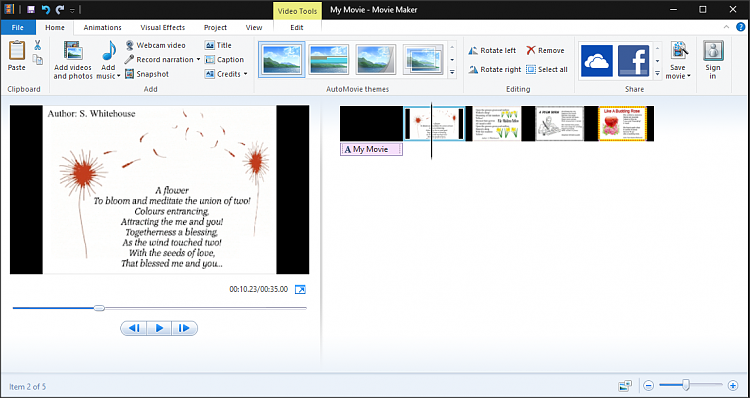This screenshot has height=398, width=750.
Task: Switch to the Animations tab
Action: tap(102, 28)
